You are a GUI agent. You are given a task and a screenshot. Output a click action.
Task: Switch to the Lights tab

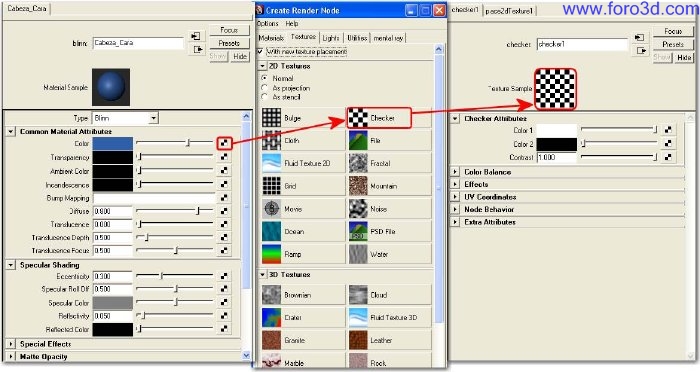coord(331,38)
